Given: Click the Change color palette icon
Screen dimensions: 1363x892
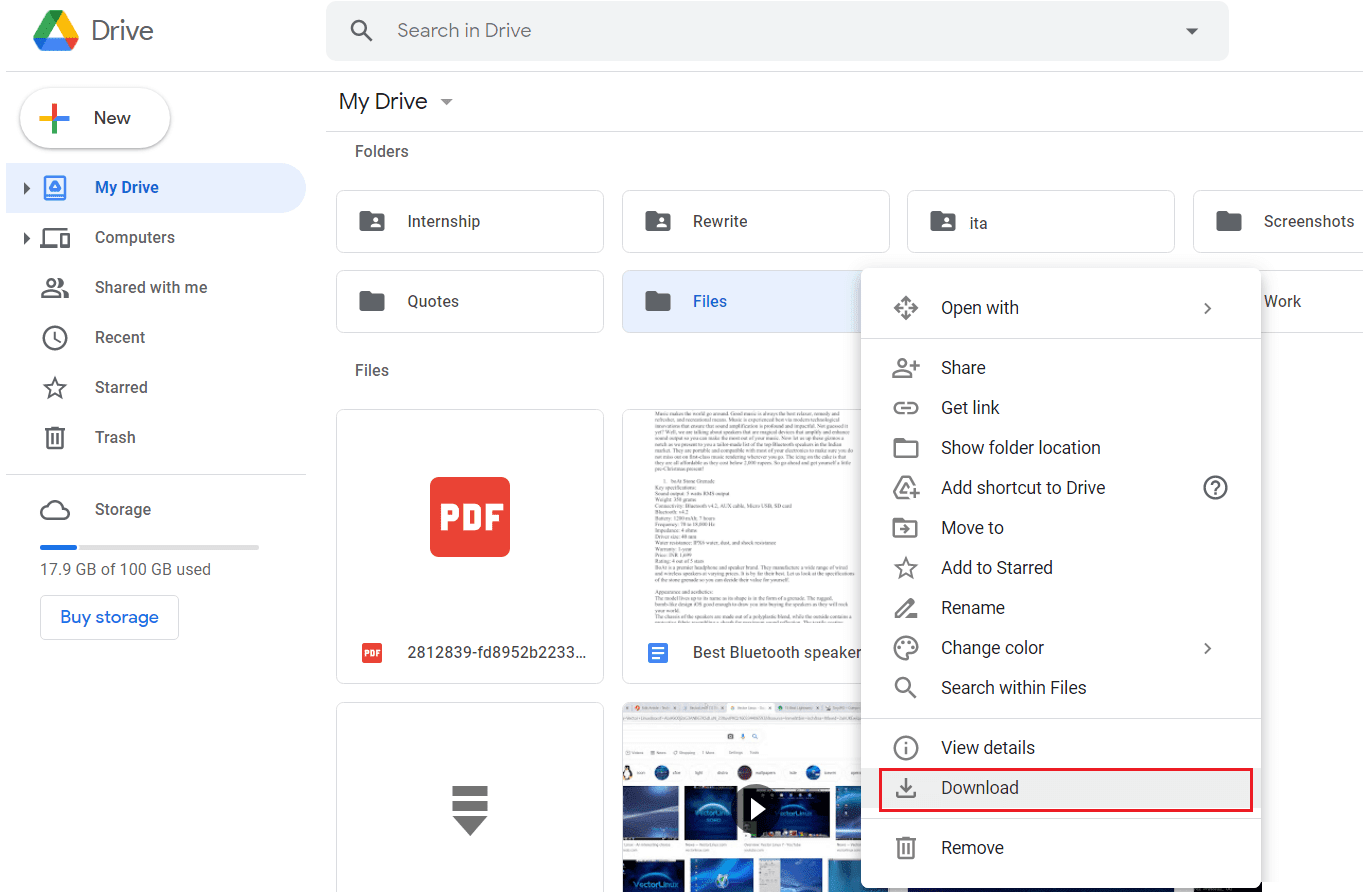Looking at the screenshot, I should (x=905, y=647).
